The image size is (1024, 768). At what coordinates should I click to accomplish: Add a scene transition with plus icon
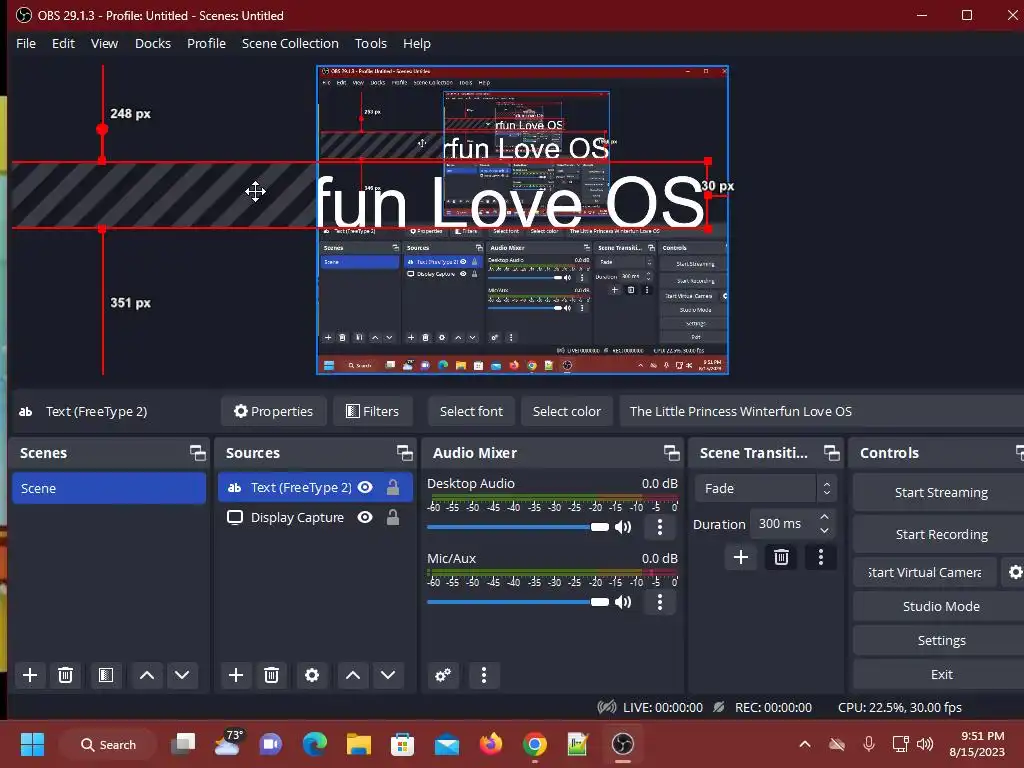[741, 557]
